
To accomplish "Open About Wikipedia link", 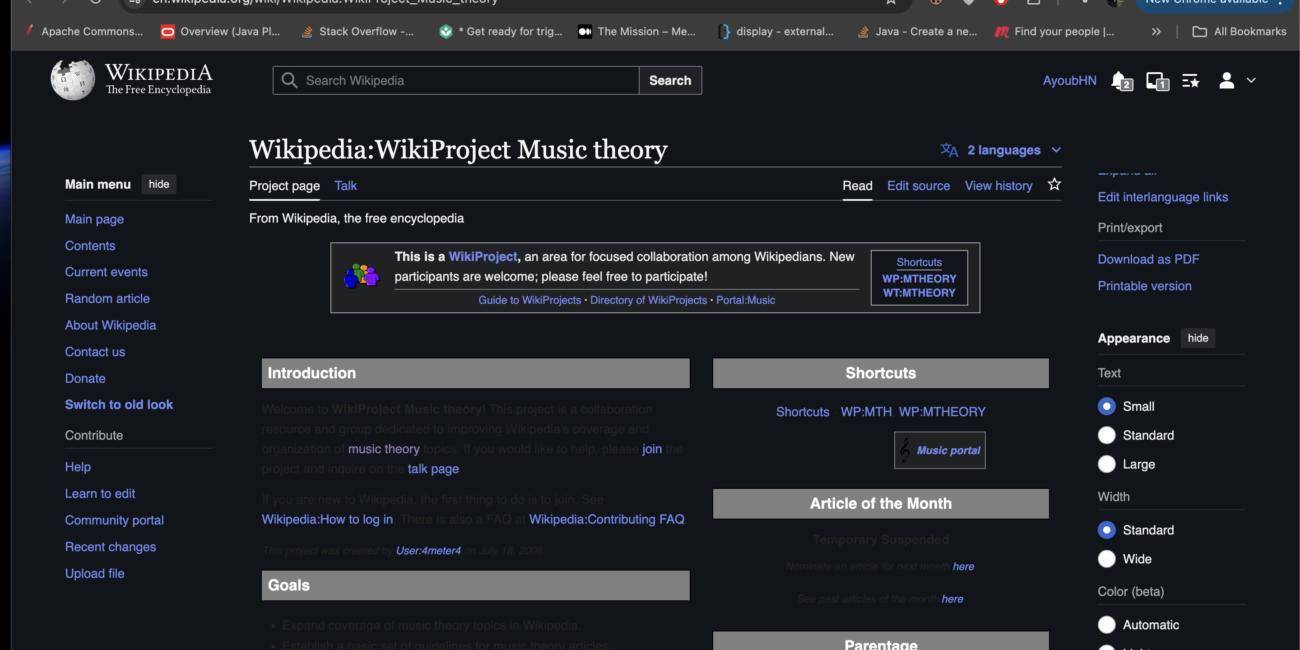I will [x=110, y=325].
